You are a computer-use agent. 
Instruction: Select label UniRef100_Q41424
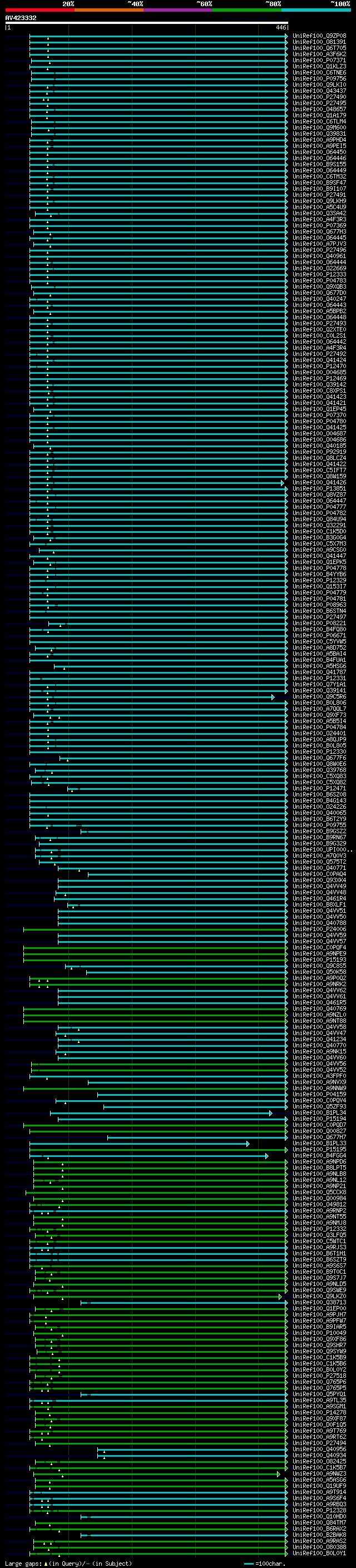[319, 360]
